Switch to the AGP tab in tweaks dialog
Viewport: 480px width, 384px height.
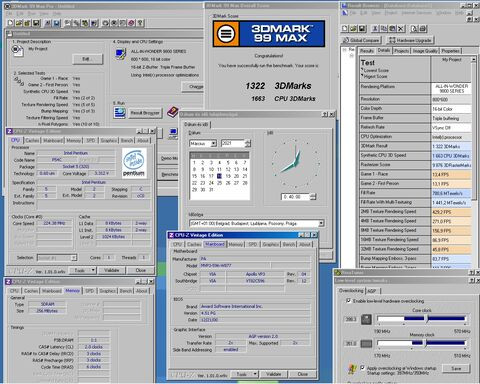372,291
